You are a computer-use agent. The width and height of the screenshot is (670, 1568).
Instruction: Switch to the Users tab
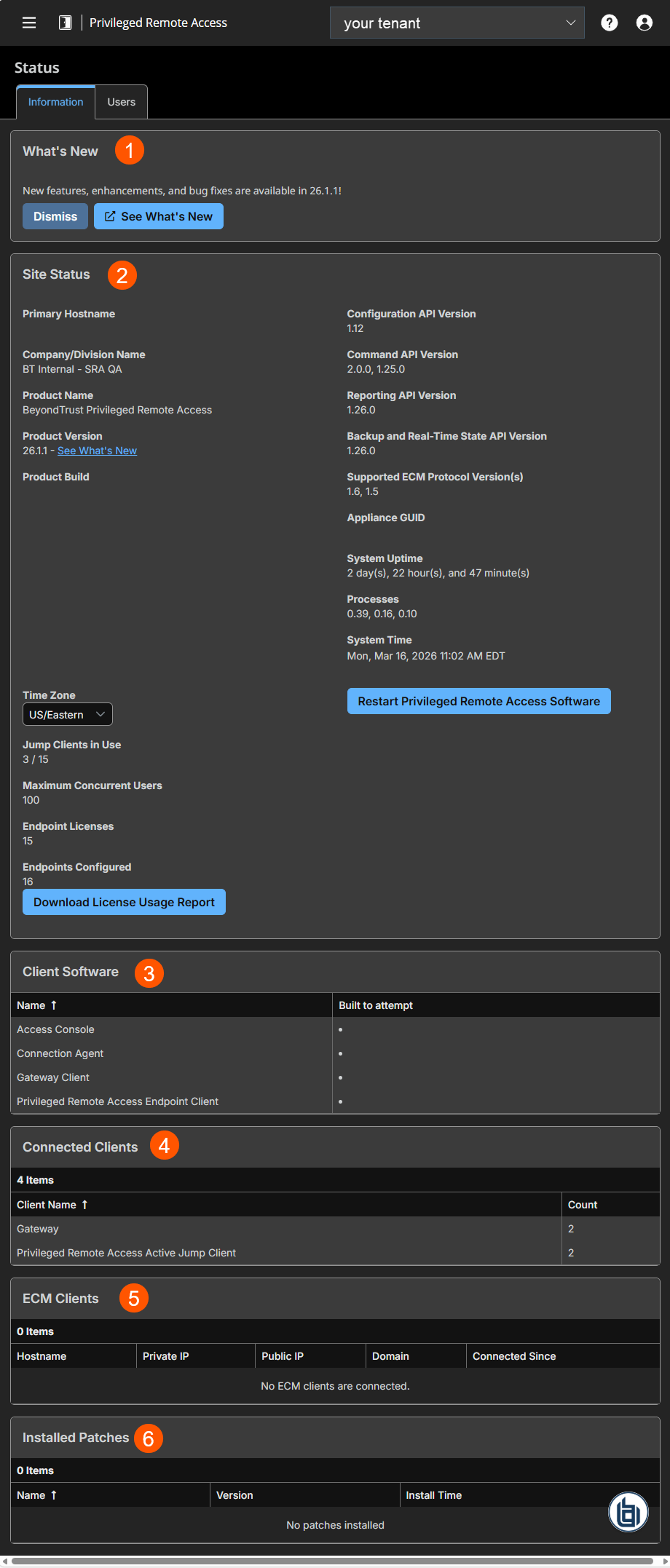[122, 102]
